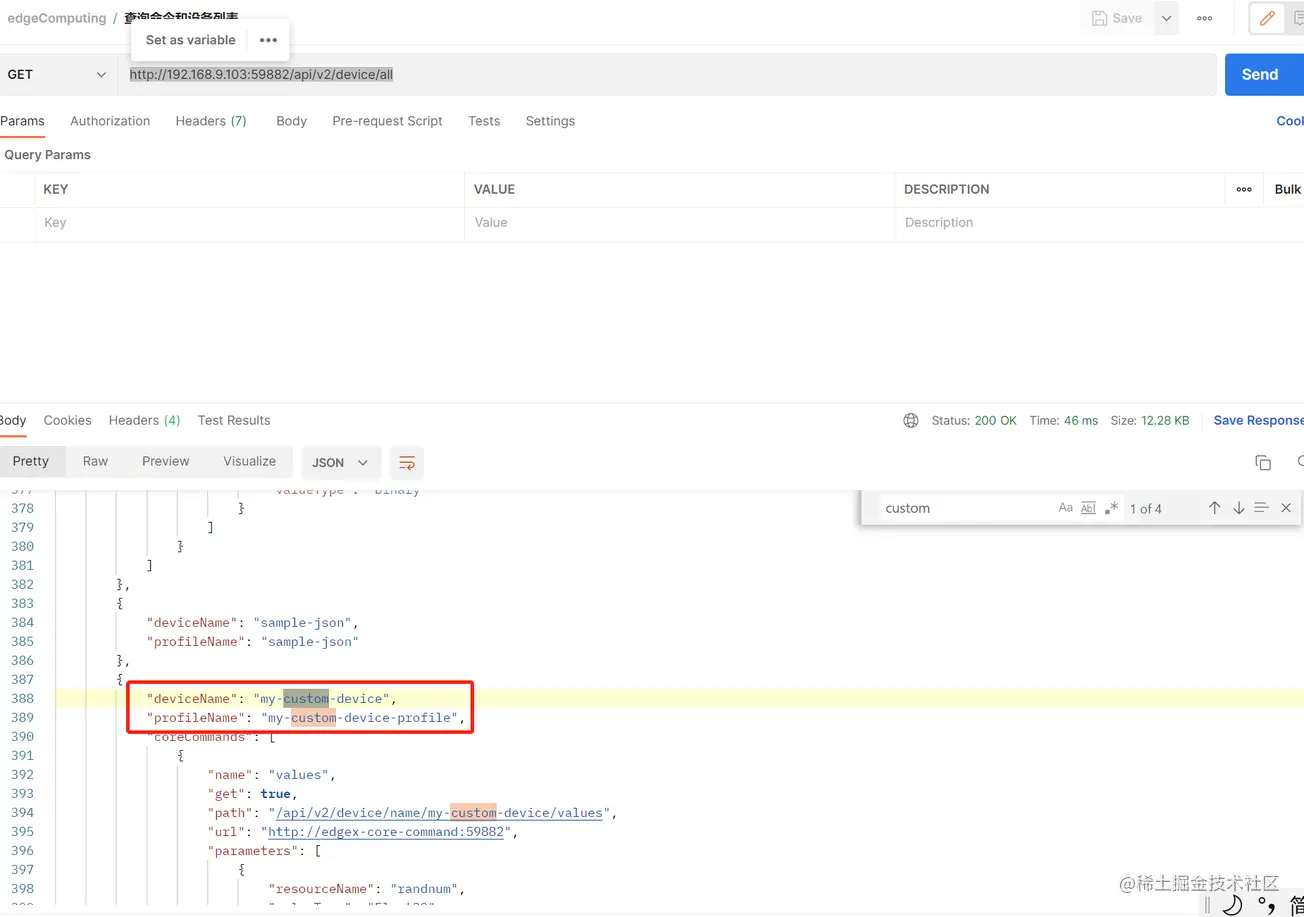This screenshot has height=917, width=1304.
Task: Click the Save button with disk icon
Action: [x=1117, y=18]
